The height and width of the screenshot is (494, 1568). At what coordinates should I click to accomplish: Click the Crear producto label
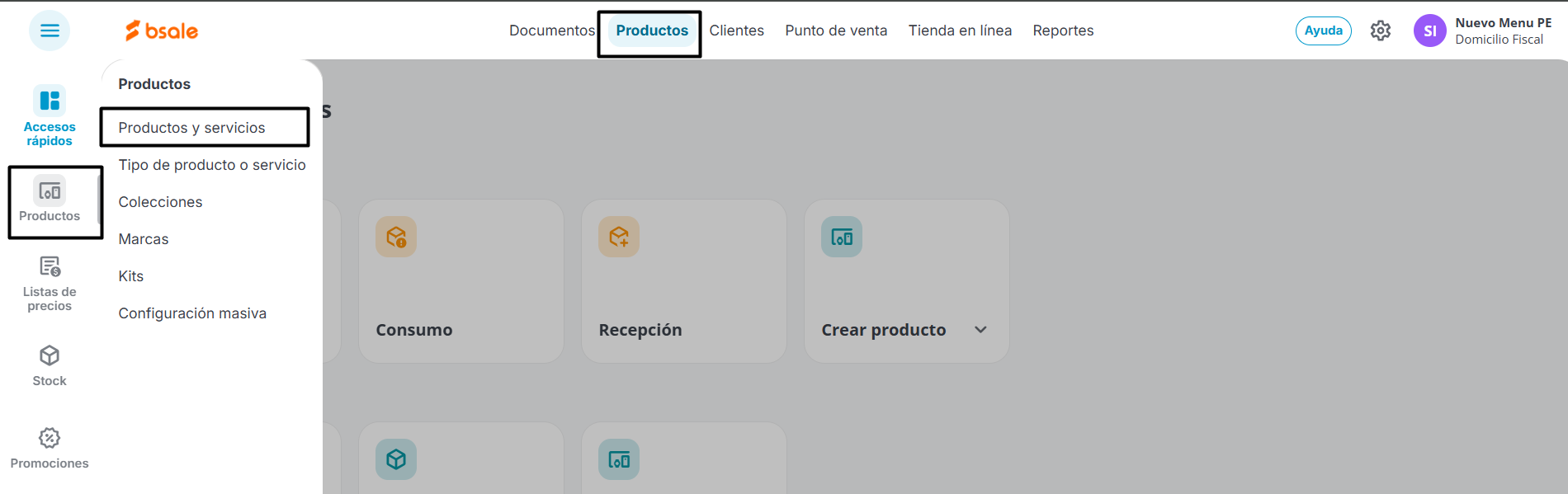point(884,330)
